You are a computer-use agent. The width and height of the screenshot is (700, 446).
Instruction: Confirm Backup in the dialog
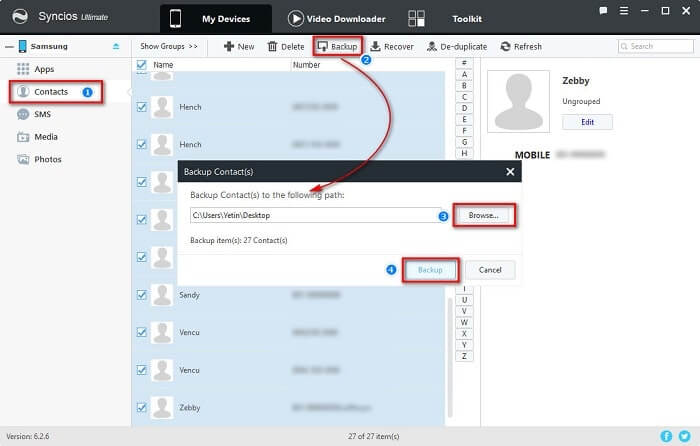[430, 270]
